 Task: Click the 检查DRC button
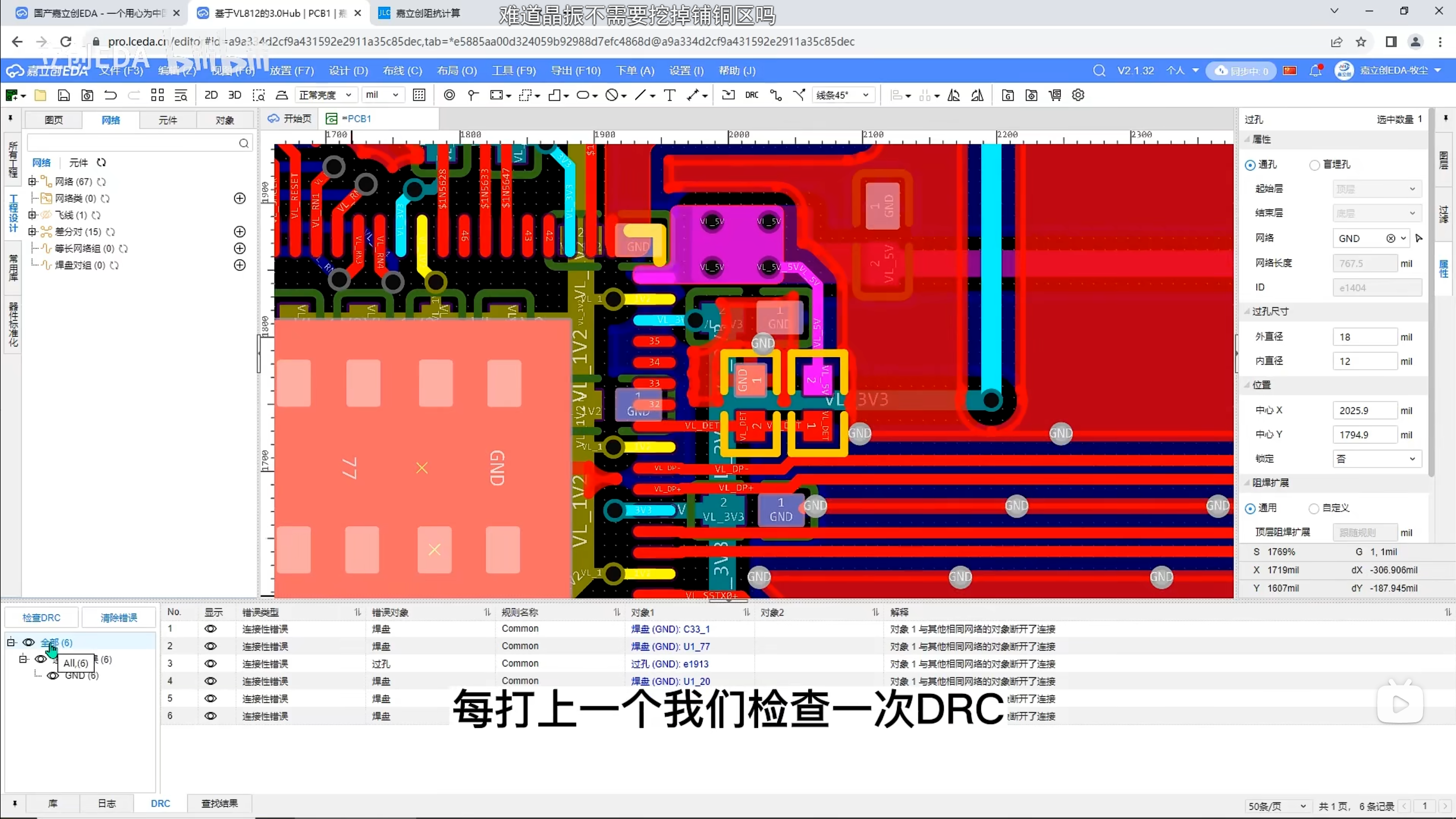coord(41,618)
